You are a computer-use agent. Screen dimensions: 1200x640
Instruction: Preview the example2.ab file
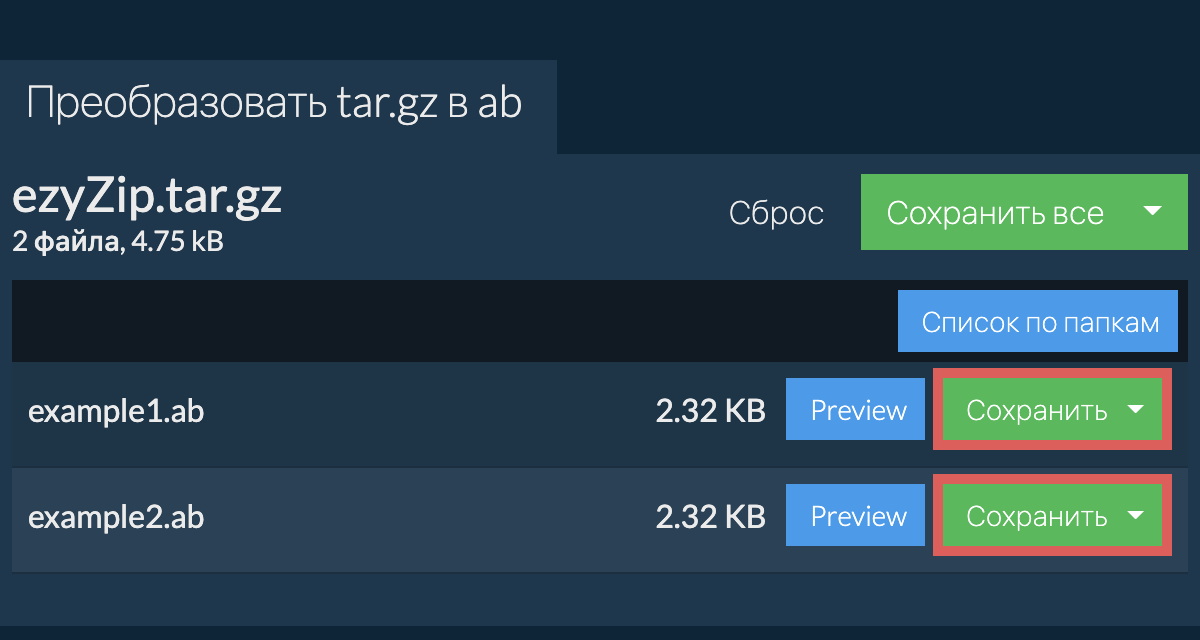[x=858, y=516]
